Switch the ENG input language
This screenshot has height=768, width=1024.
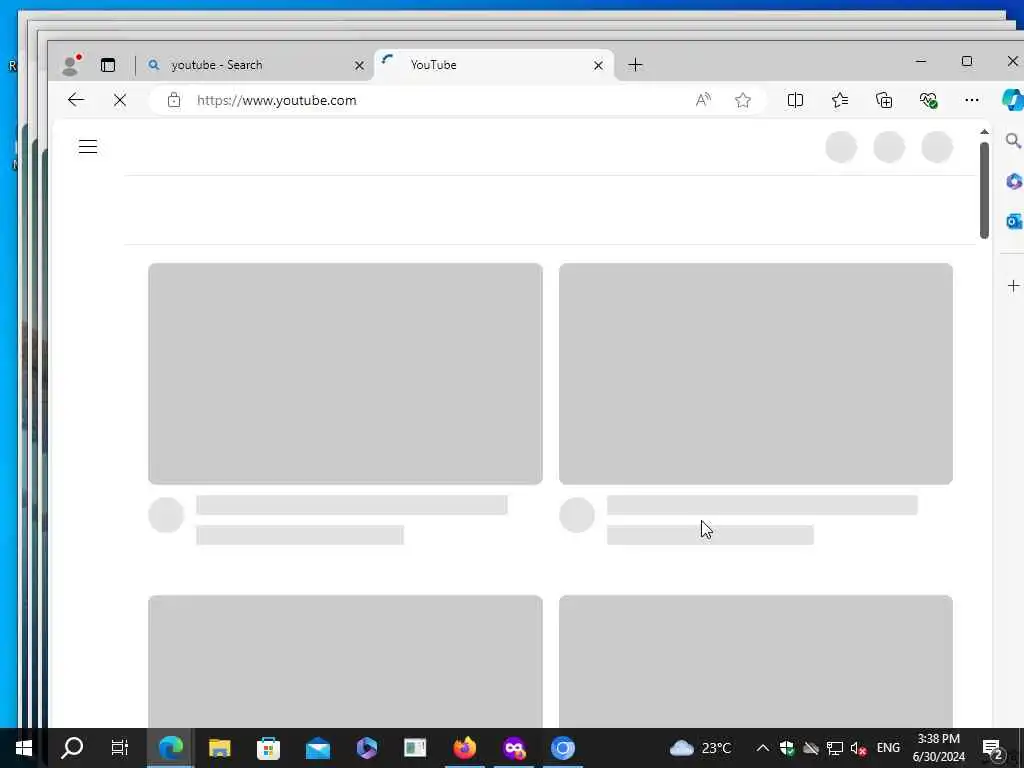point(888,748)
